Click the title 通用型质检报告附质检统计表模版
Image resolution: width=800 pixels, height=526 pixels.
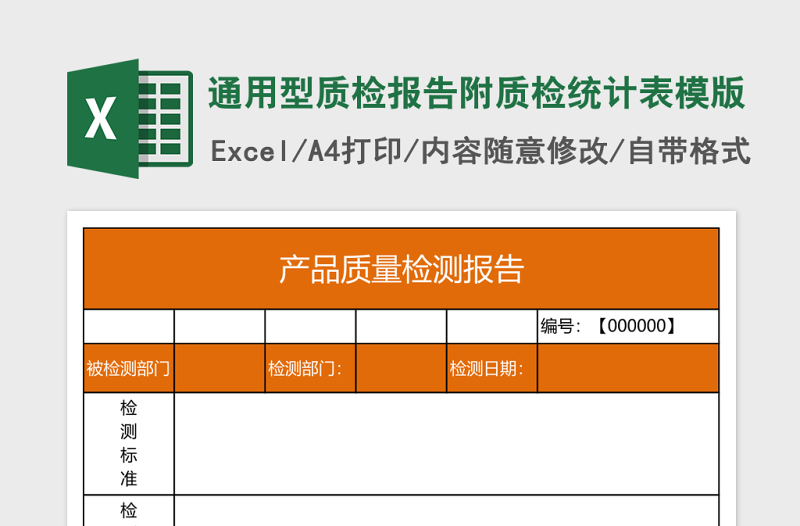(x=477, y=93)
